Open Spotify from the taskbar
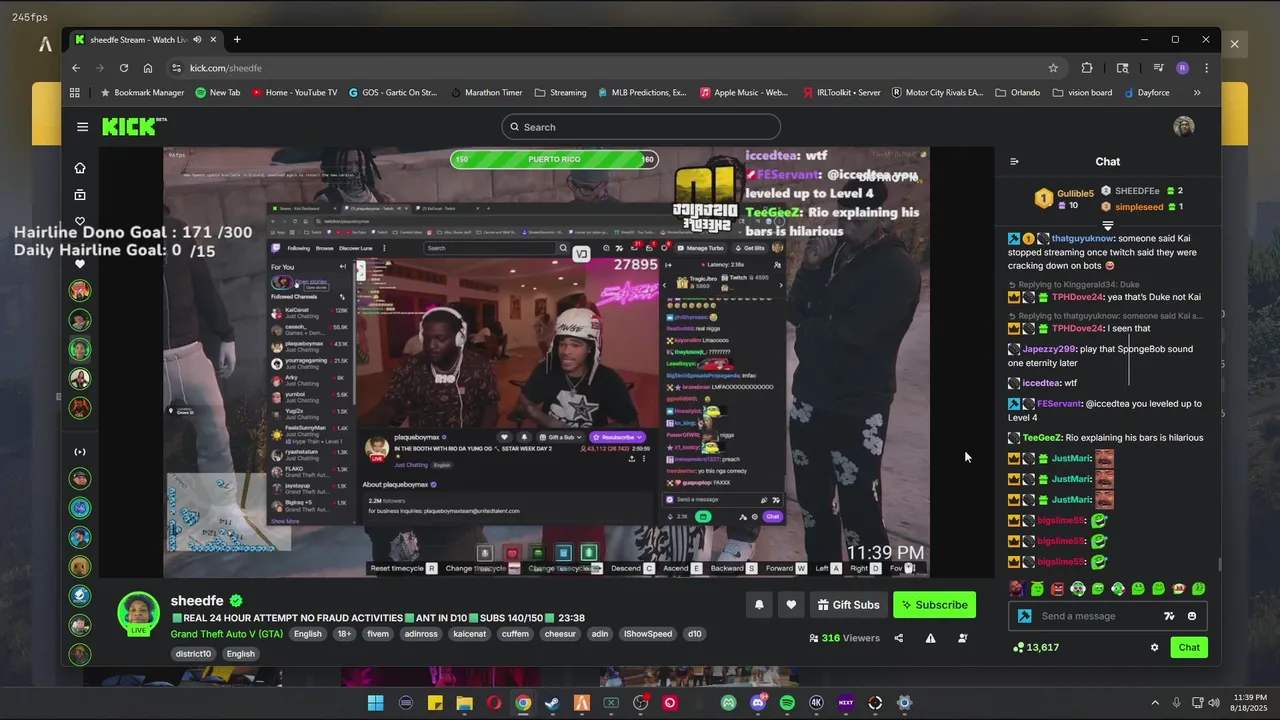 pos(787,703)
